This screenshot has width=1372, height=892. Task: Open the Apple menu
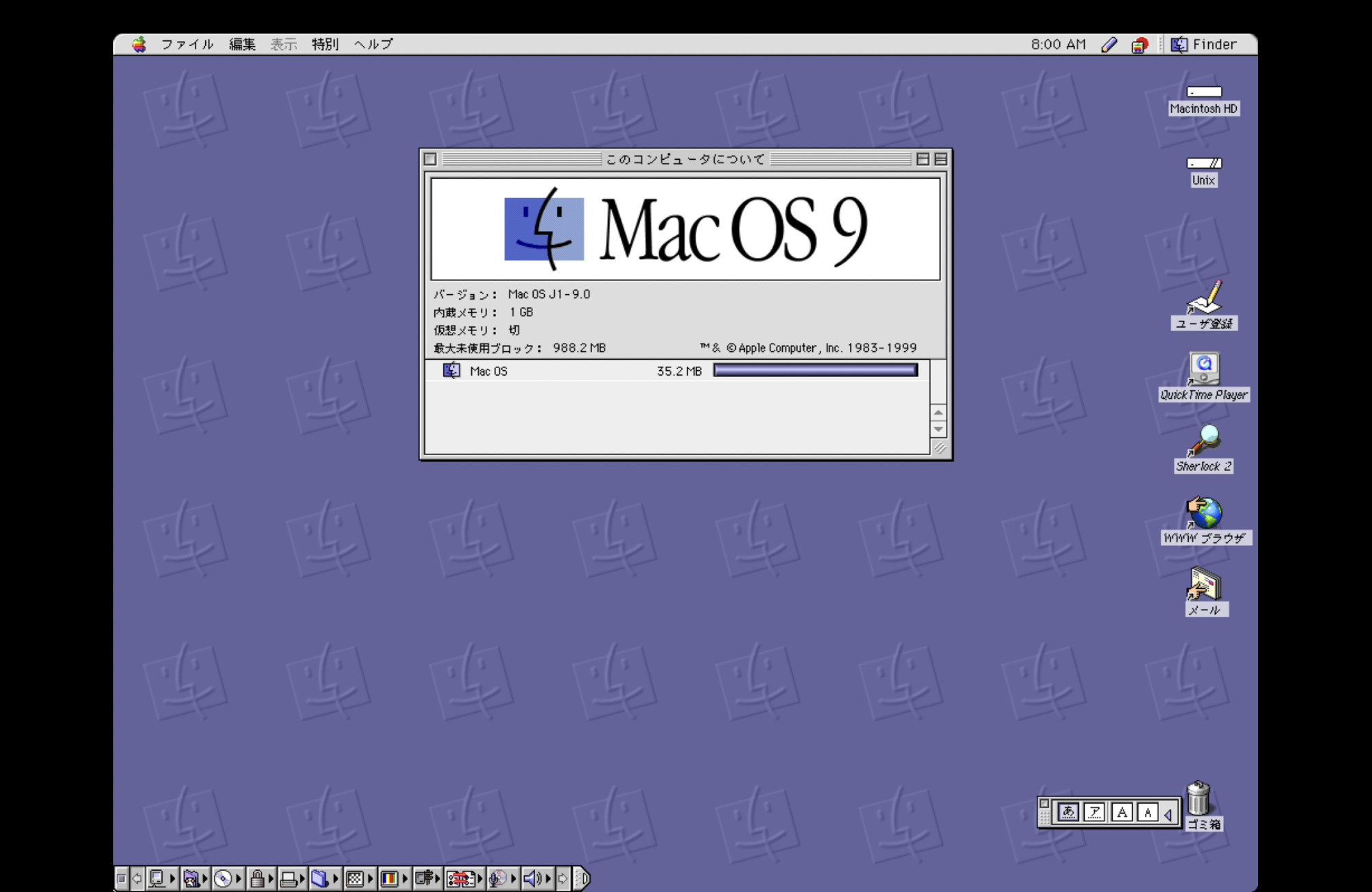coord(139,45)
